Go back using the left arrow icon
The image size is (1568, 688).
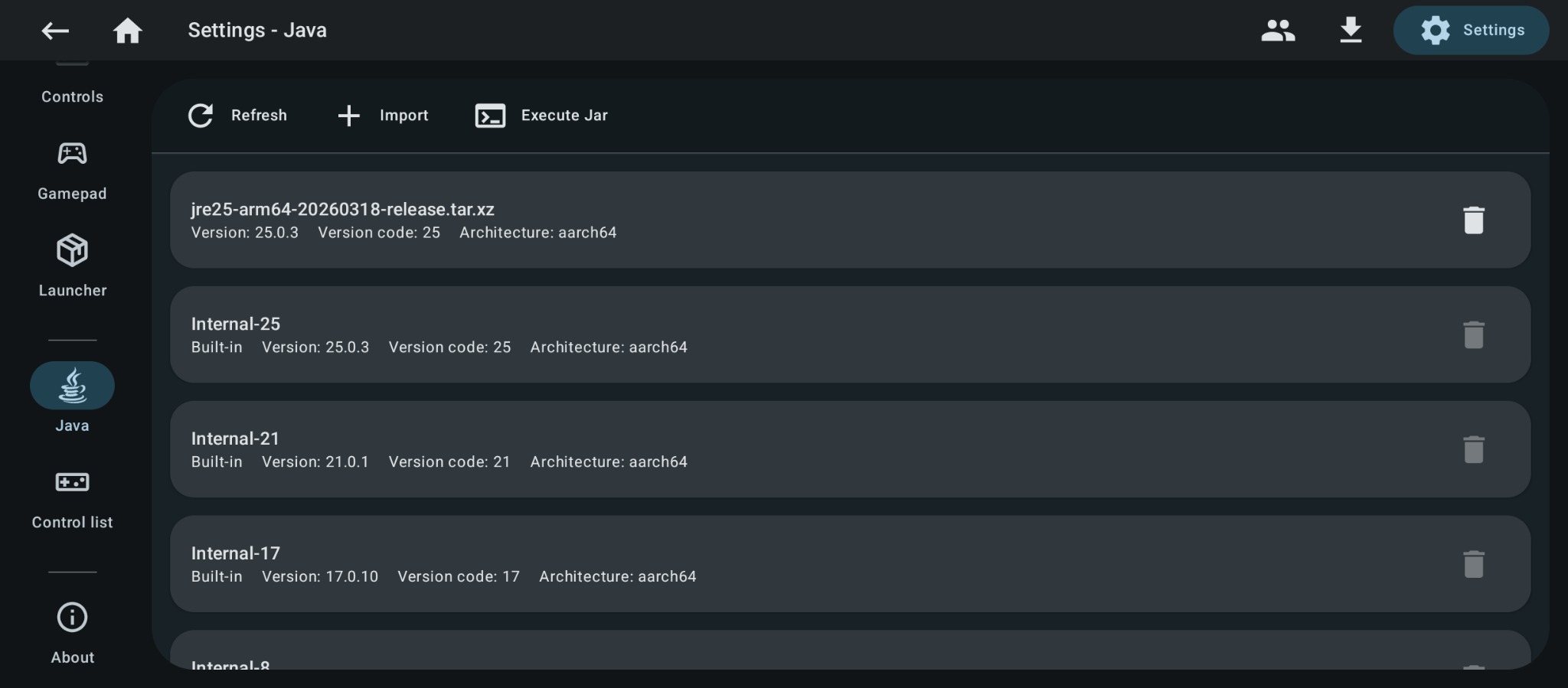coord(55,31)
